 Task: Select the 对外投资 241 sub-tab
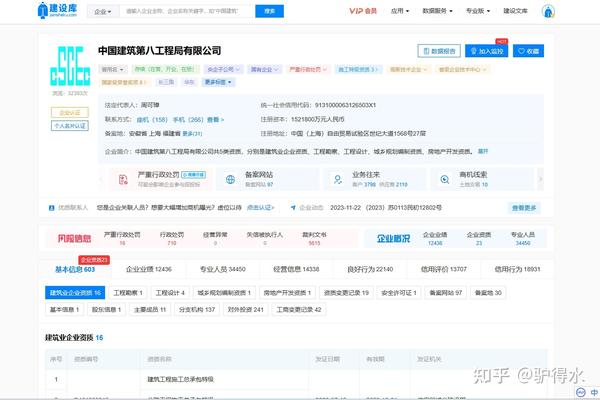245,310
